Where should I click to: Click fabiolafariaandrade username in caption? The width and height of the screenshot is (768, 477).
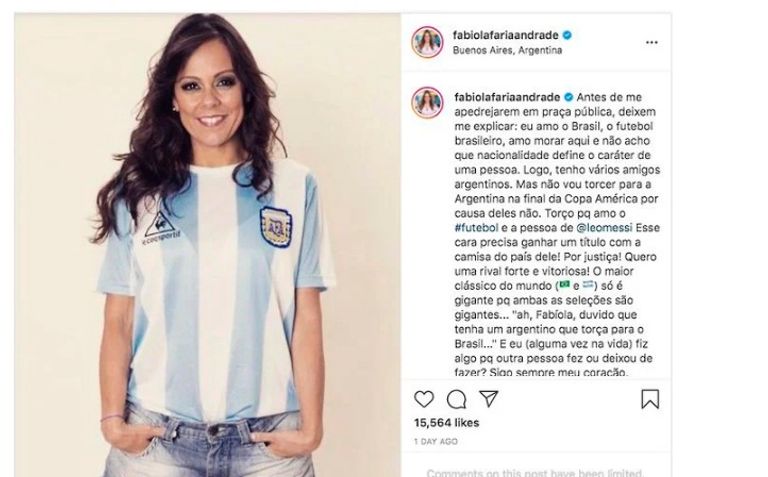coord(507,97)
